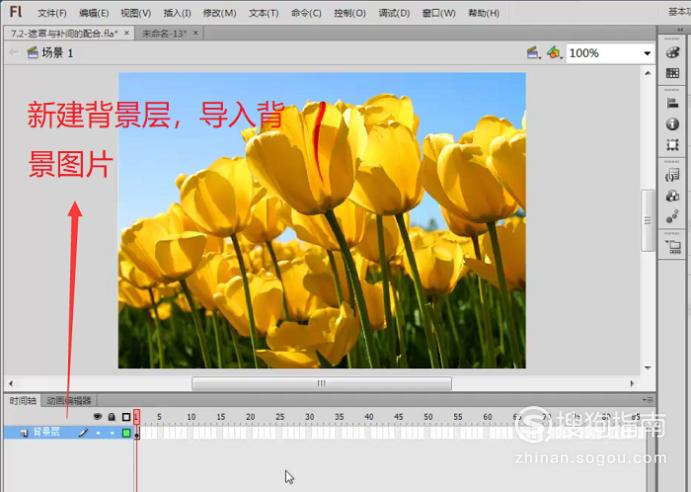Toggle green outline square of 背景层
The width and height of the screenshot is (691, 492).
(126, 433)
